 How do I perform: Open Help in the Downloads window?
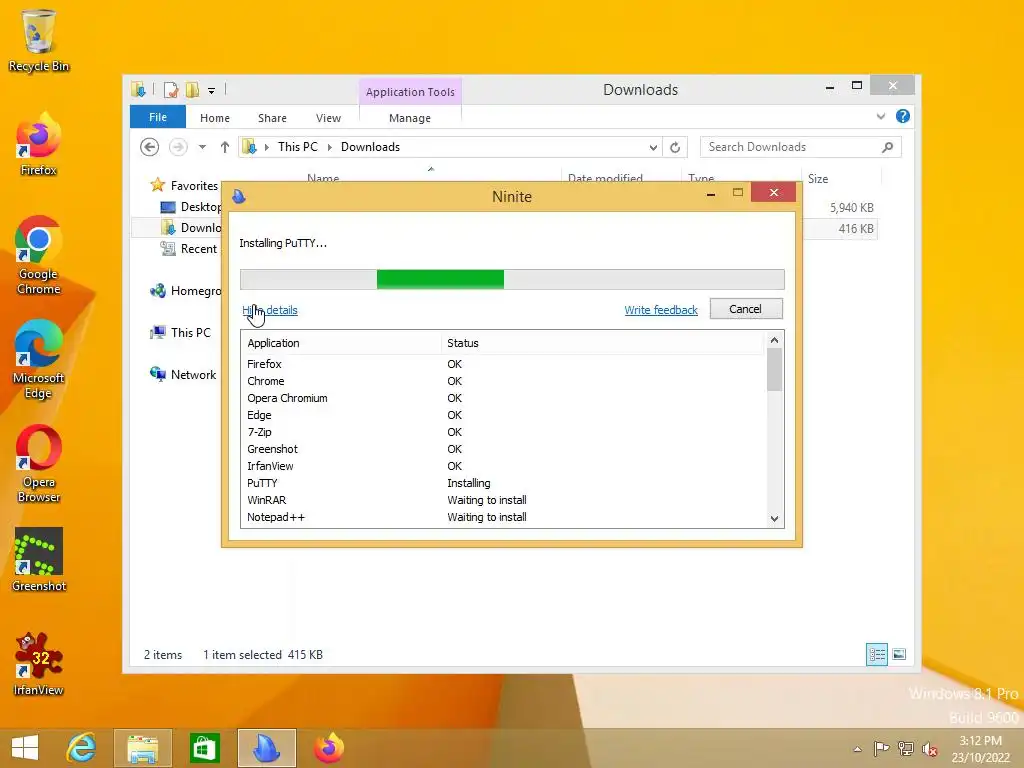[x=903, y=116]
